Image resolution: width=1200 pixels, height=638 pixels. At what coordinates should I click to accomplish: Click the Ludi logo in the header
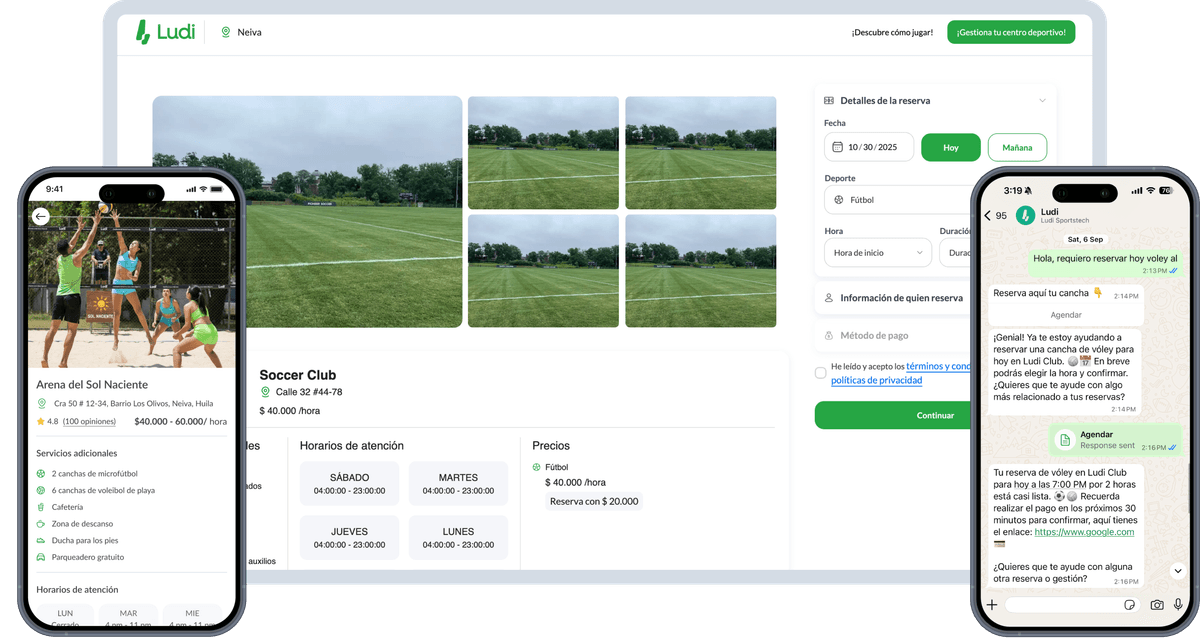point(165,32)
